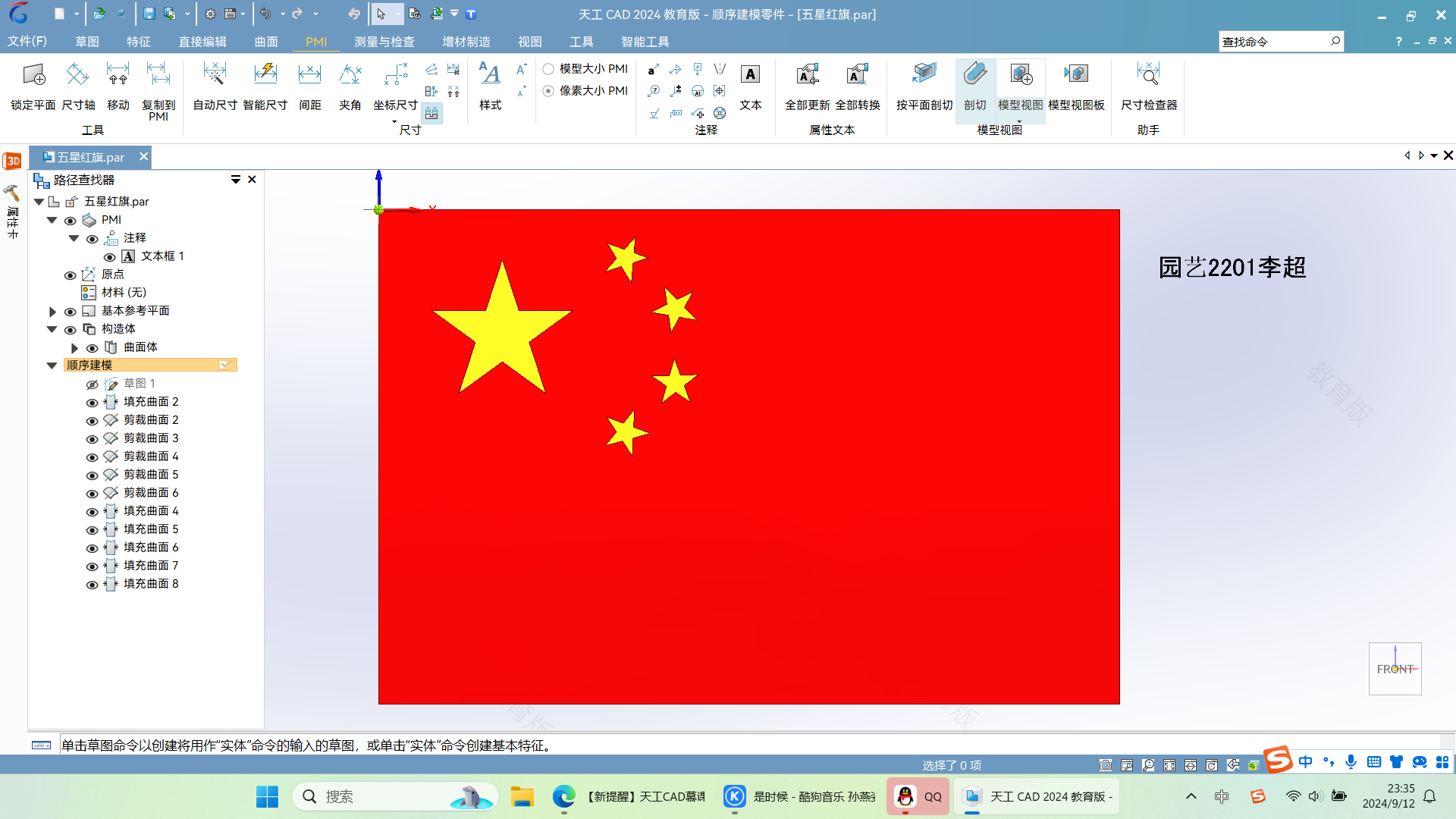Select the 锁定平面 (Lock Plane) tool

click(33, 86)
